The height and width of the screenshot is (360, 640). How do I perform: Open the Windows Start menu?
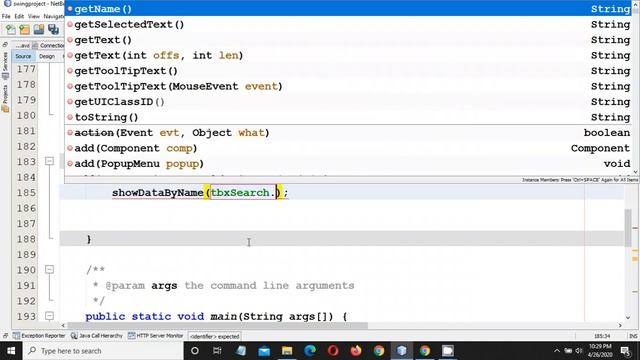tap(11, 351)
